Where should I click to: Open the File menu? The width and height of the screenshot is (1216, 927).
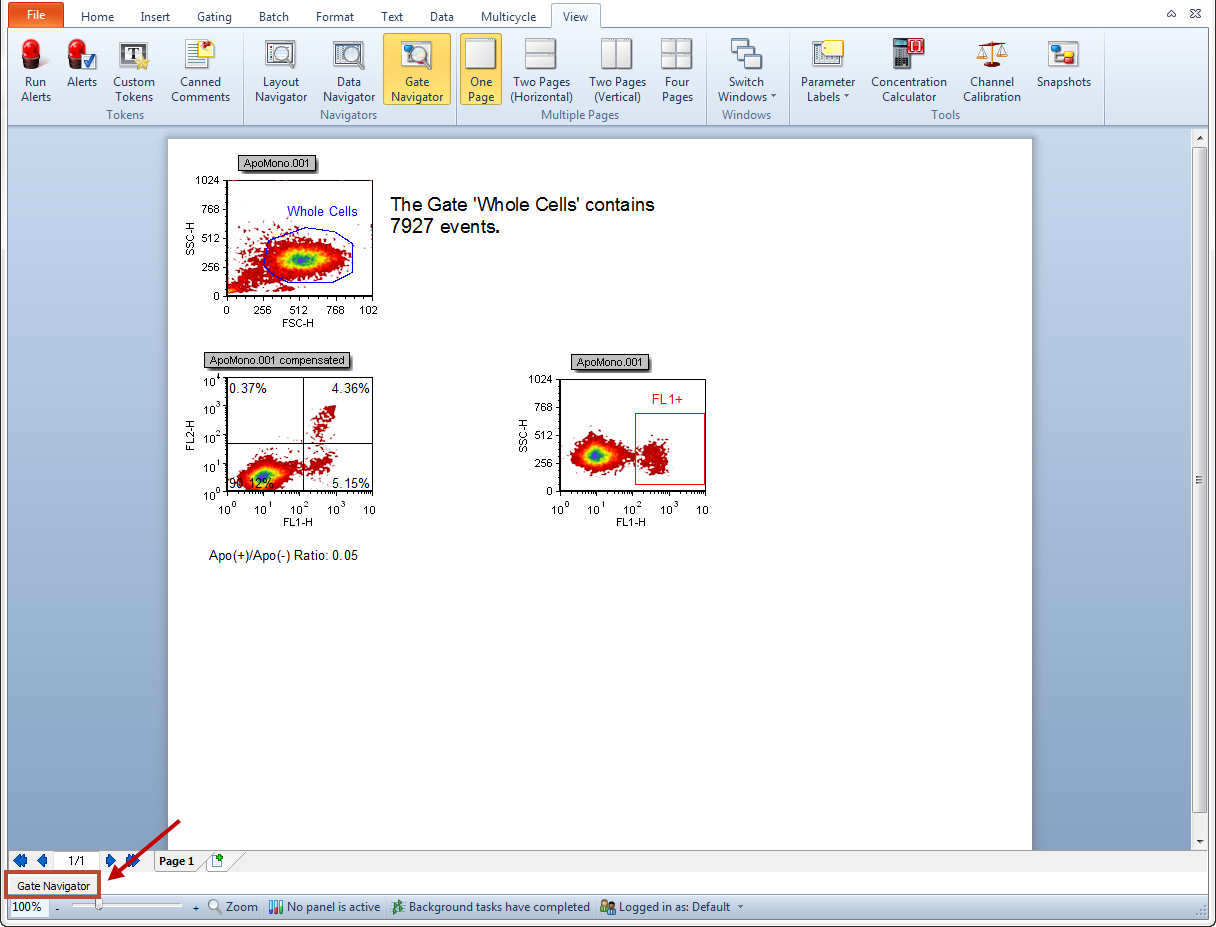coord(36,15)
